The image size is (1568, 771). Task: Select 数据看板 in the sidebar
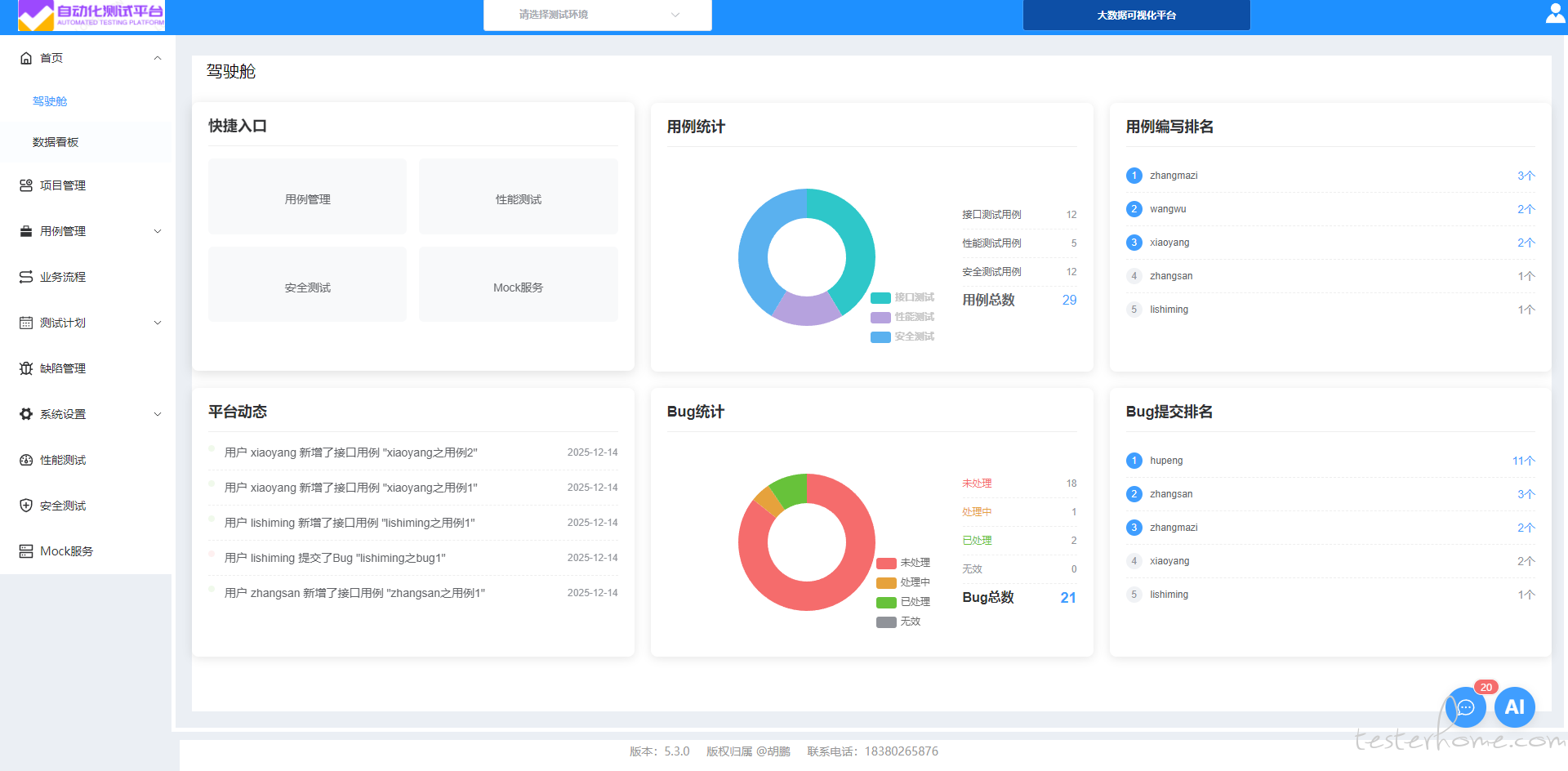[x=56, y=142]
